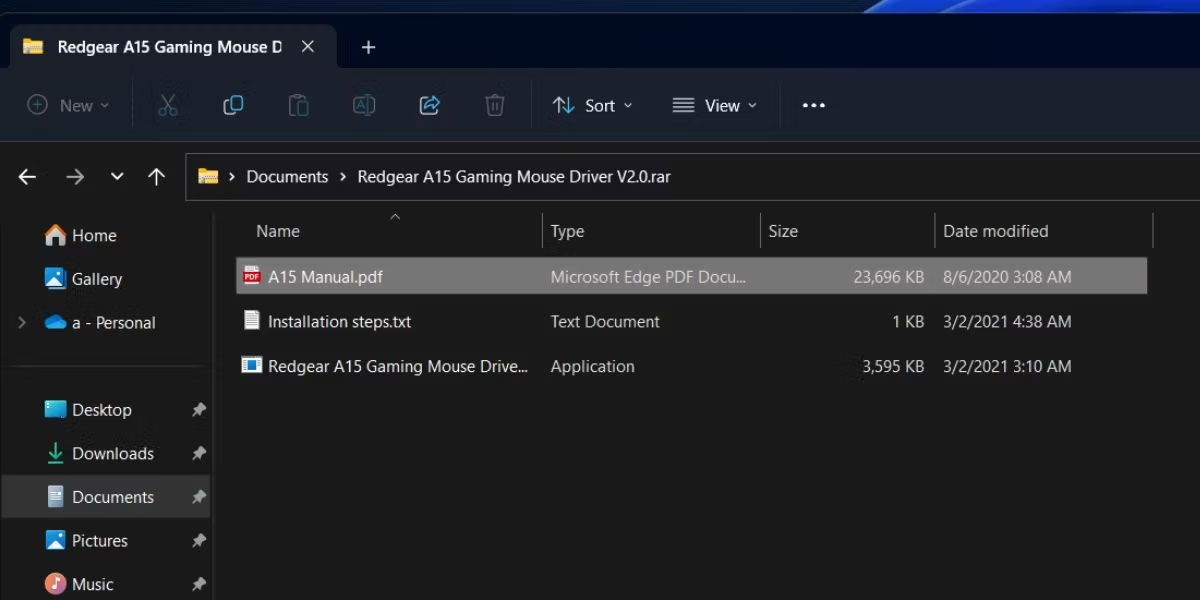This screenshot has width=1200, height=600.
Task: Unpin Pictures using its pin icon
Action: [x=198, y=541]
